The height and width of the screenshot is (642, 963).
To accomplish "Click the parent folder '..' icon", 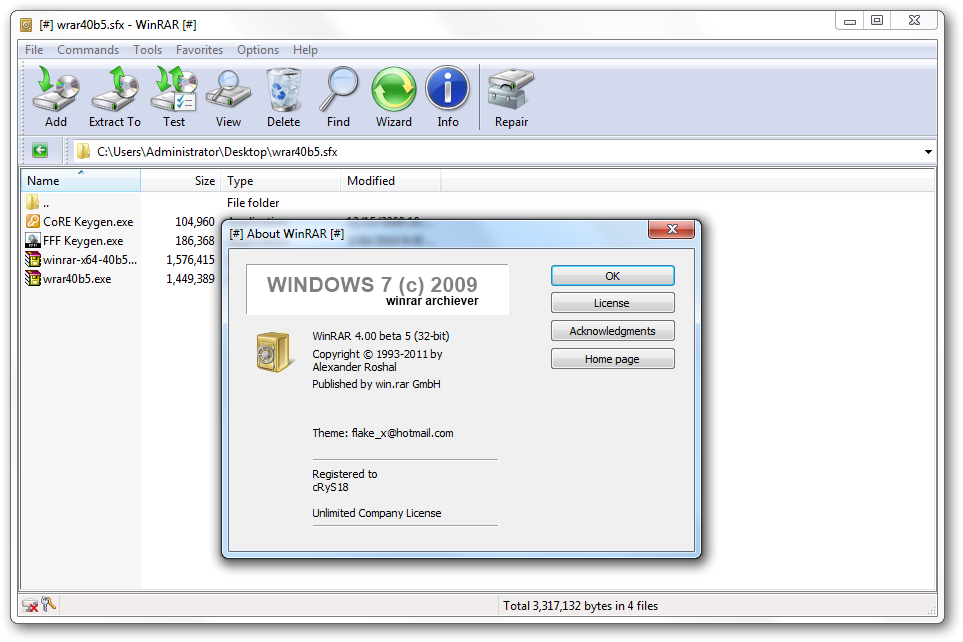I will [33, 202].
